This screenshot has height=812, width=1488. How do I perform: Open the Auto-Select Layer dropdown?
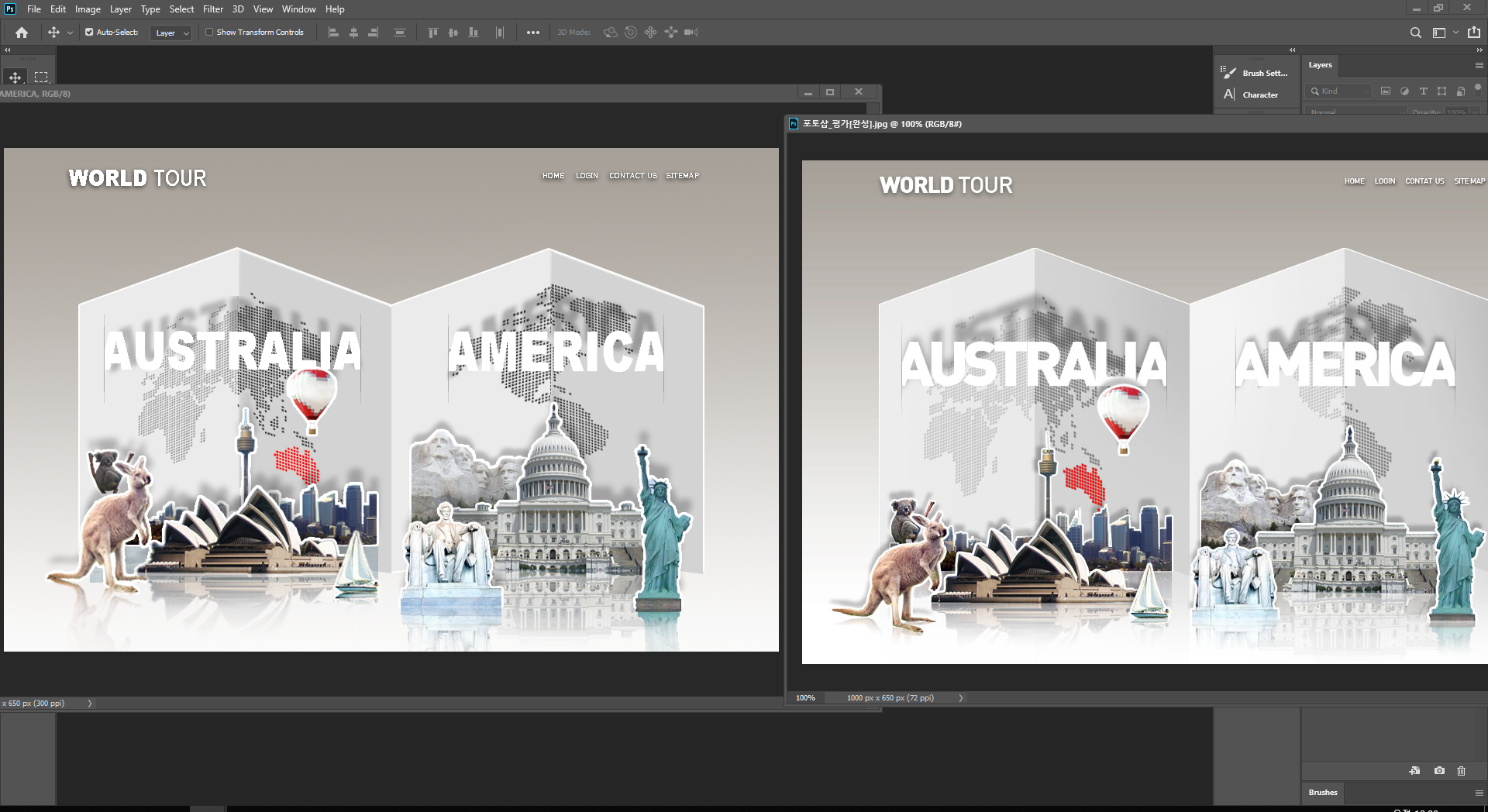(171, 33)
